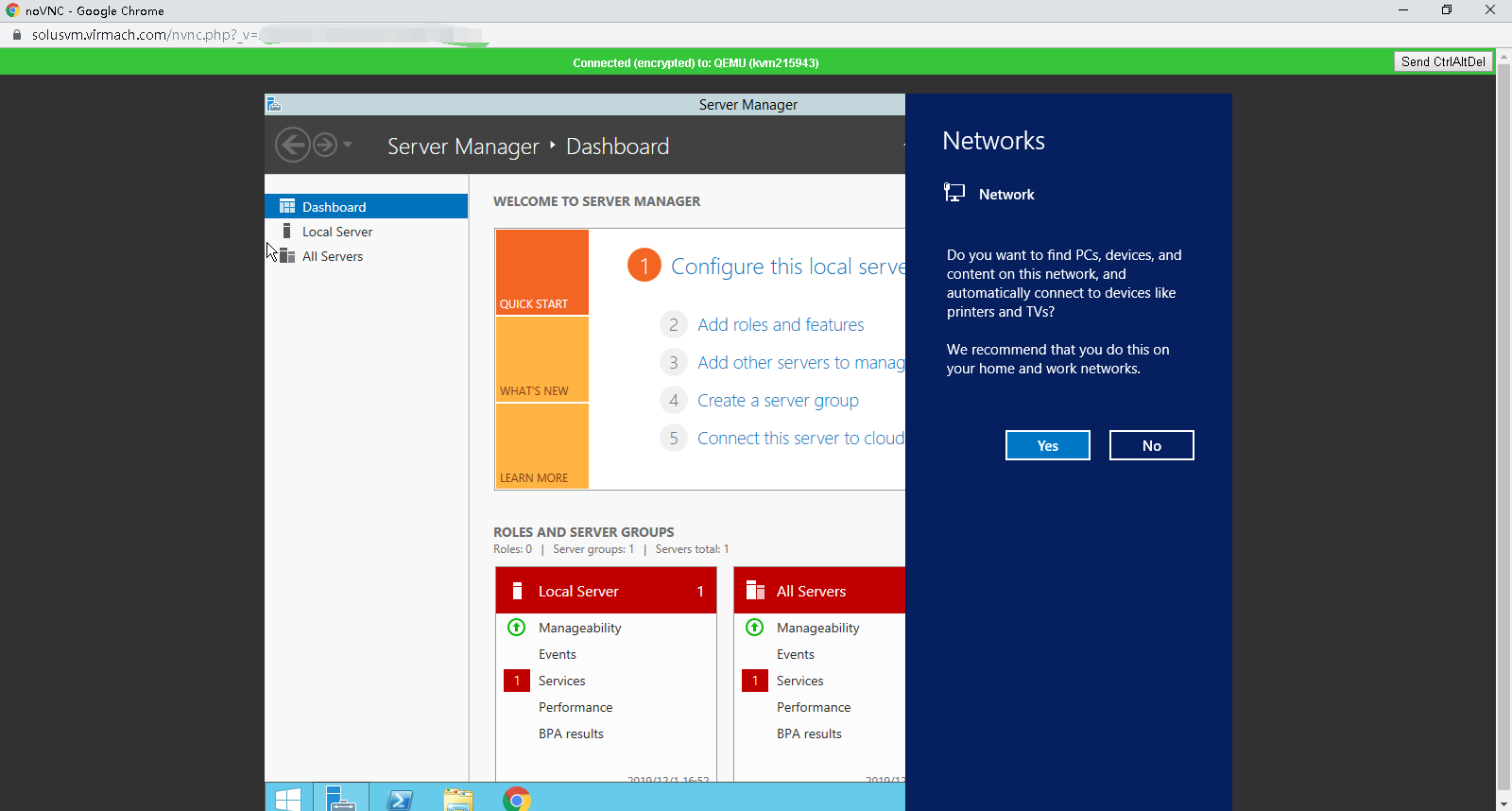Viewport: 1512px width, 811px height.
Task: Click Configure this local server link
Action: pos(787,267)
